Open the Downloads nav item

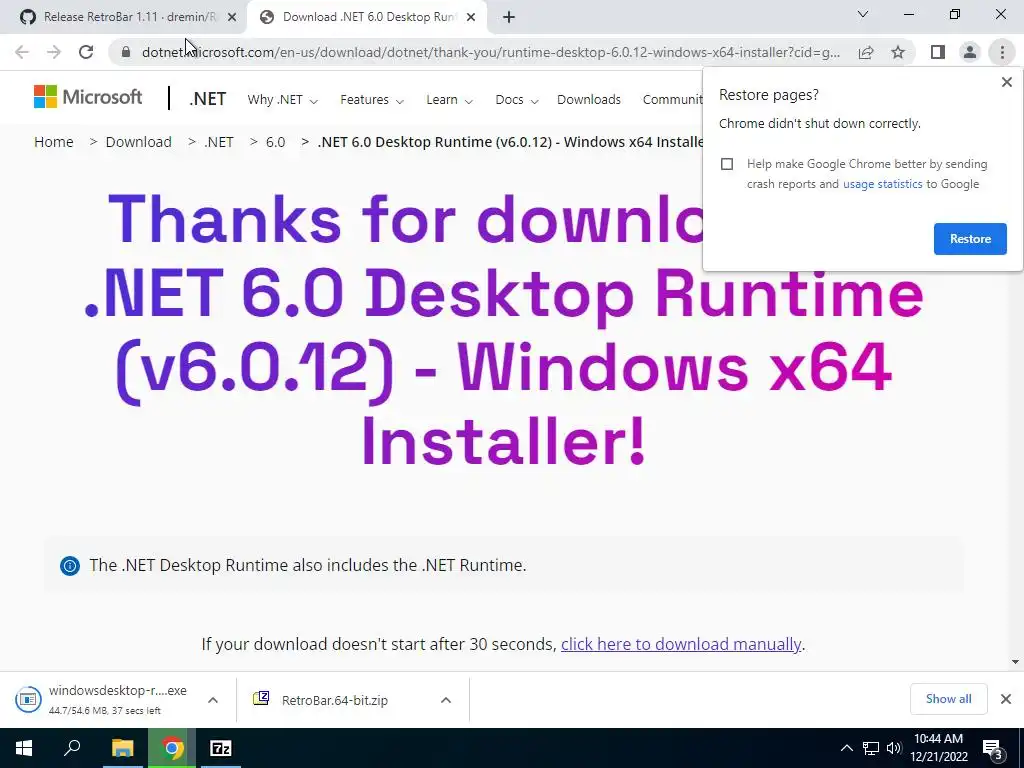tap(589, 100)
